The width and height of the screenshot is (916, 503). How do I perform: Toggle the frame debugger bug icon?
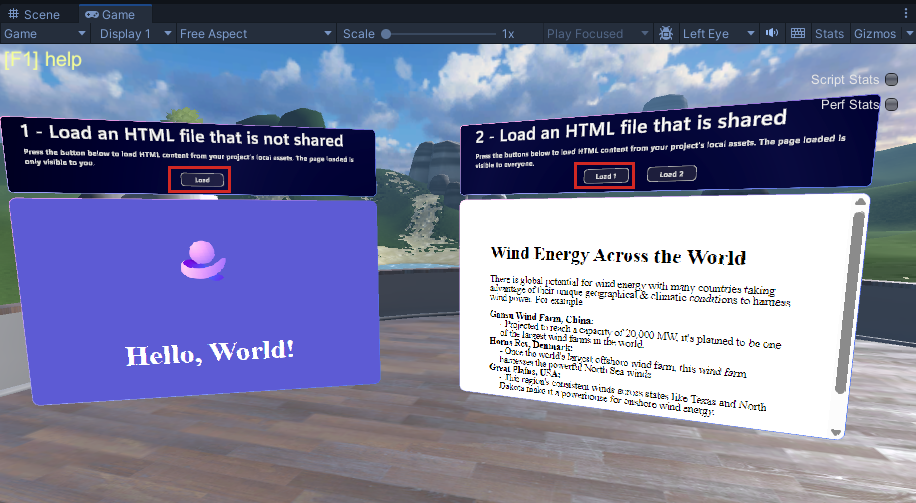point(665,33)
